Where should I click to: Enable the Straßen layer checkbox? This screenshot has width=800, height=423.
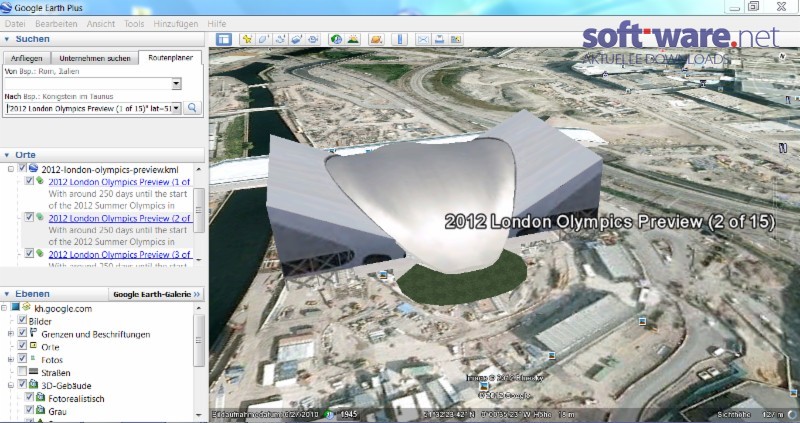click(22, 371)
